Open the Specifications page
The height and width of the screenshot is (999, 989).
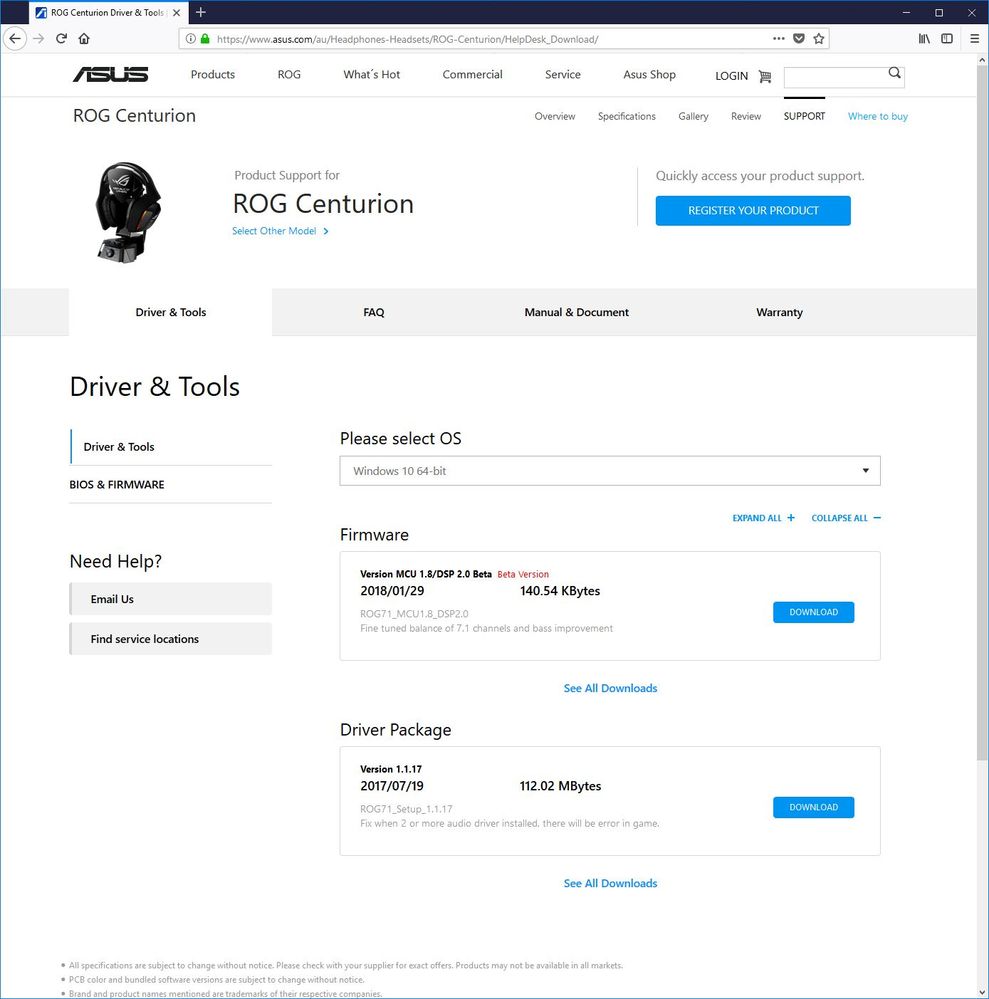(x=626, y=116)
